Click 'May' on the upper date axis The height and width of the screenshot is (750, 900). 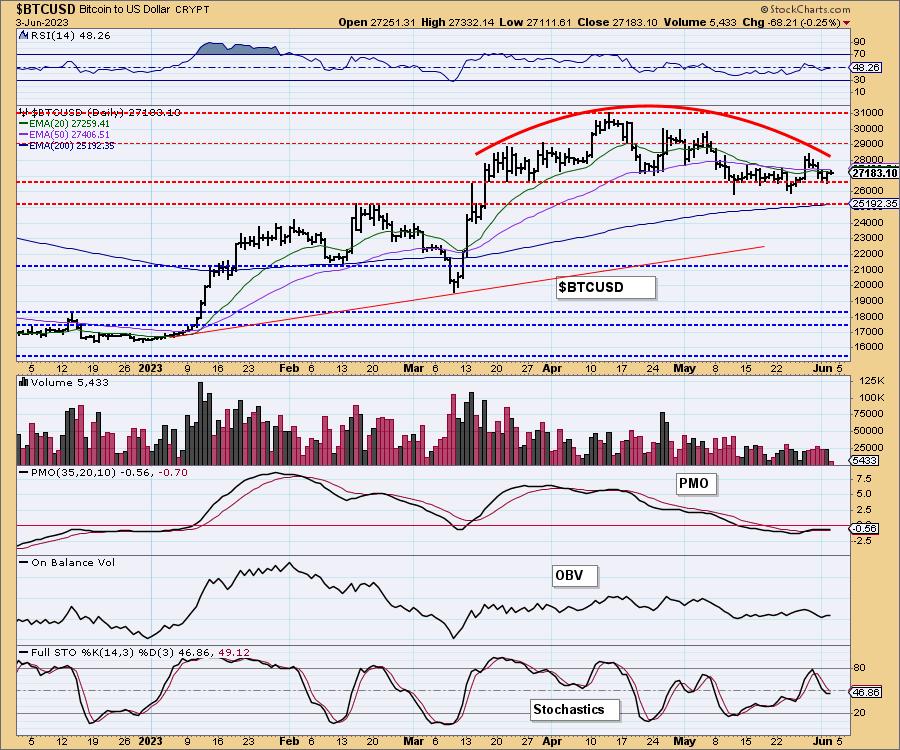[x=684, y=368]
